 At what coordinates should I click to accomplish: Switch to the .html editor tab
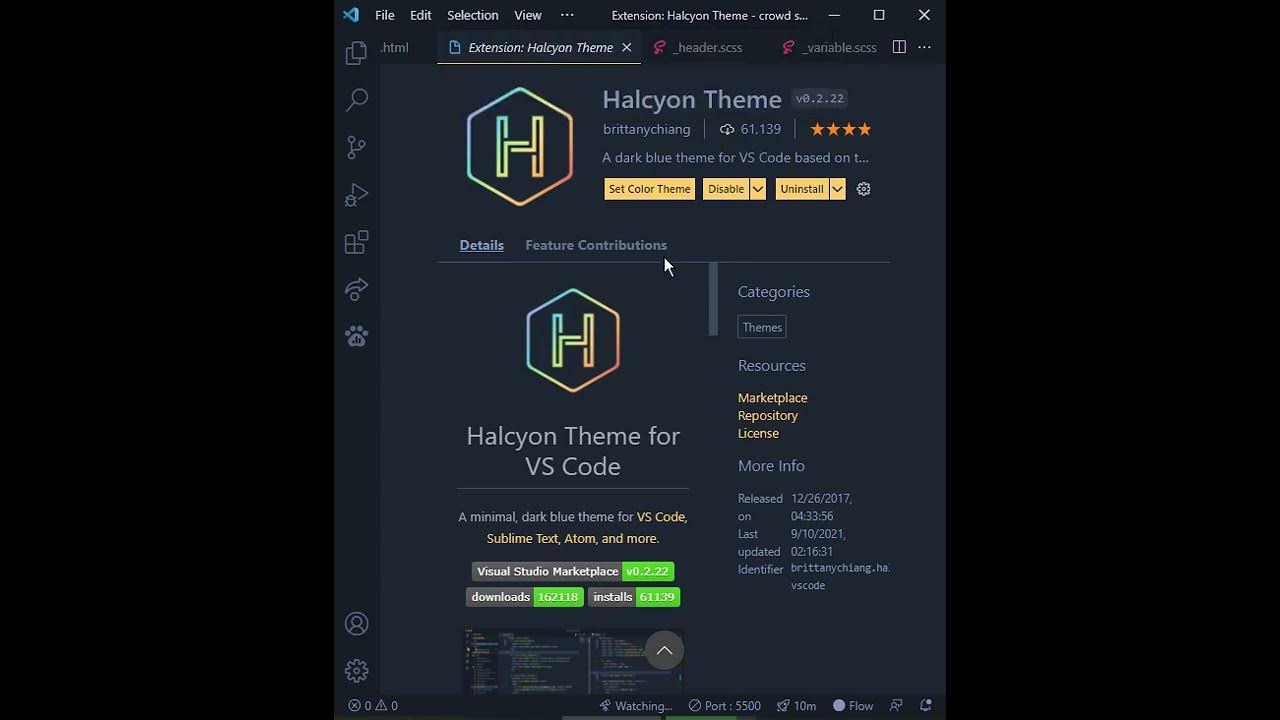[394, 47]
